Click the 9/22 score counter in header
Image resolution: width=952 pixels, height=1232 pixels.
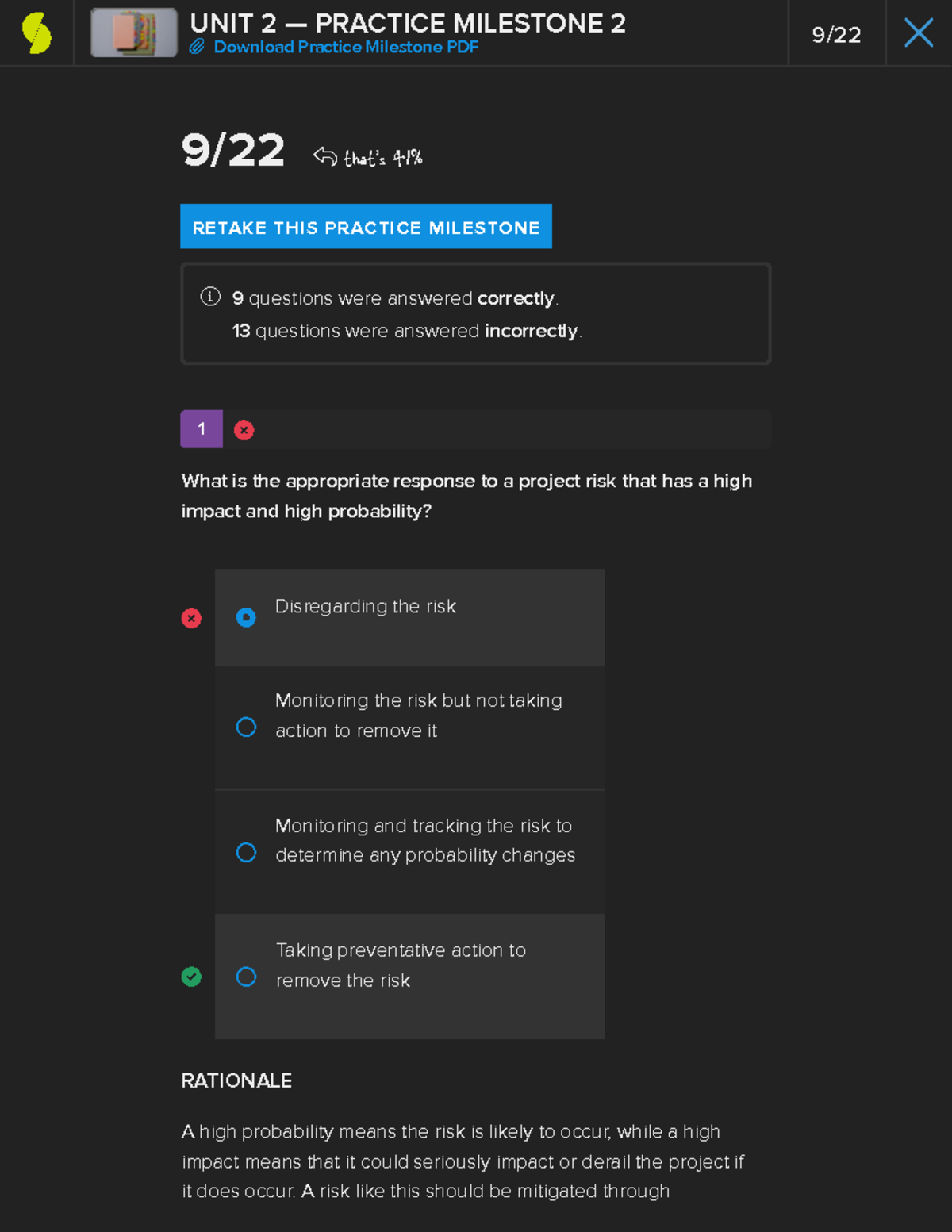point(836,35)
